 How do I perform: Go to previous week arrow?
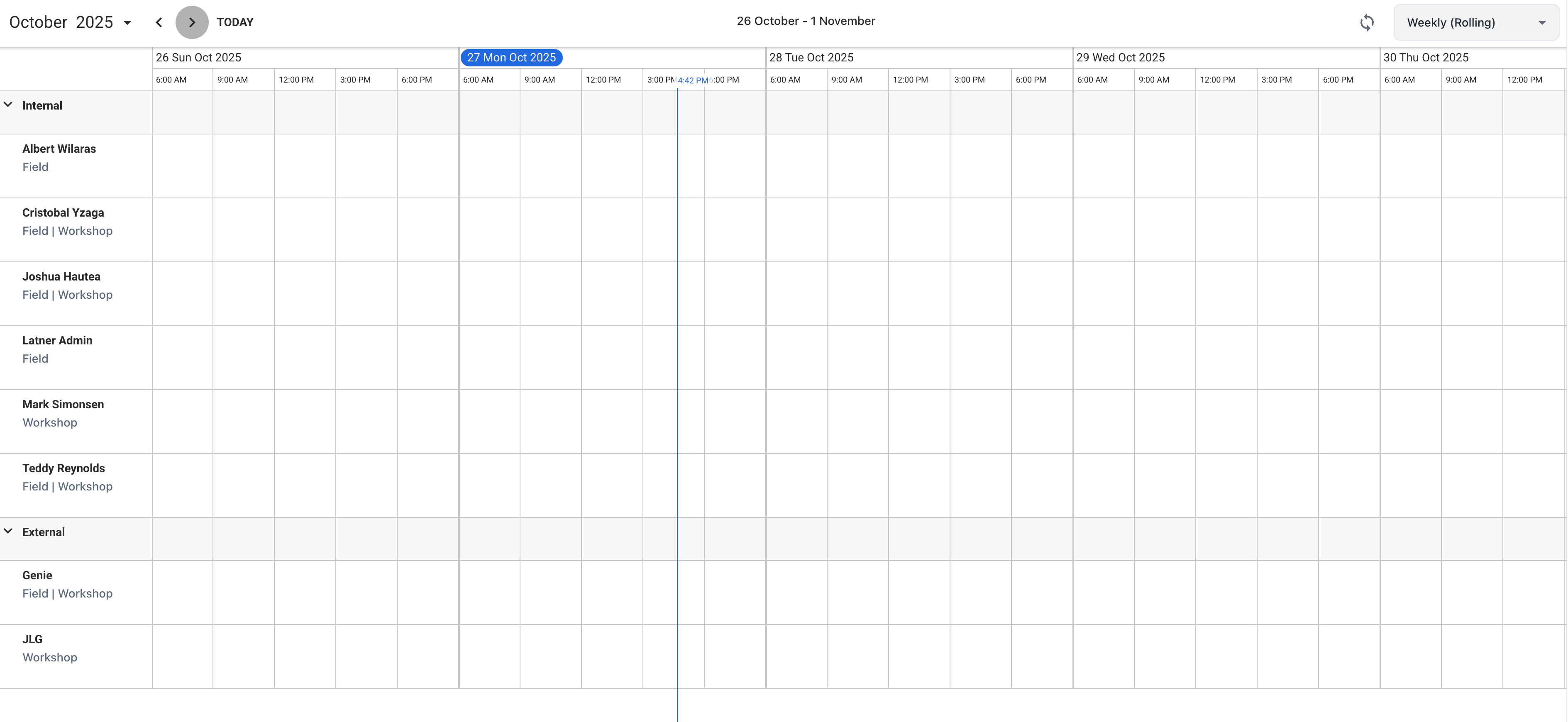point(159,22)
